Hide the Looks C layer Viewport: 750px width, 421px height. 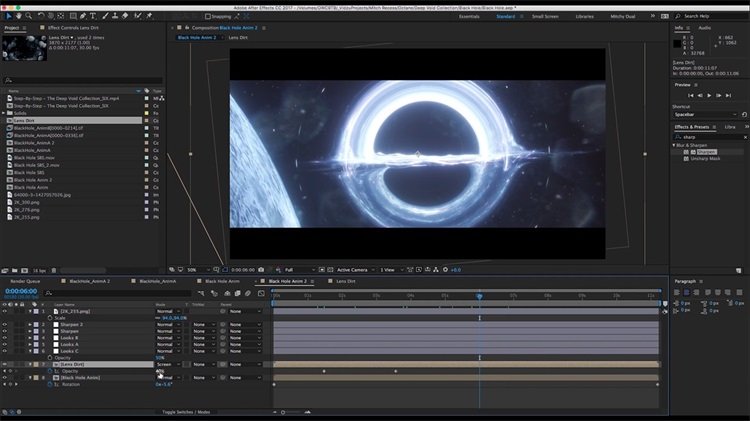[5, 351]
